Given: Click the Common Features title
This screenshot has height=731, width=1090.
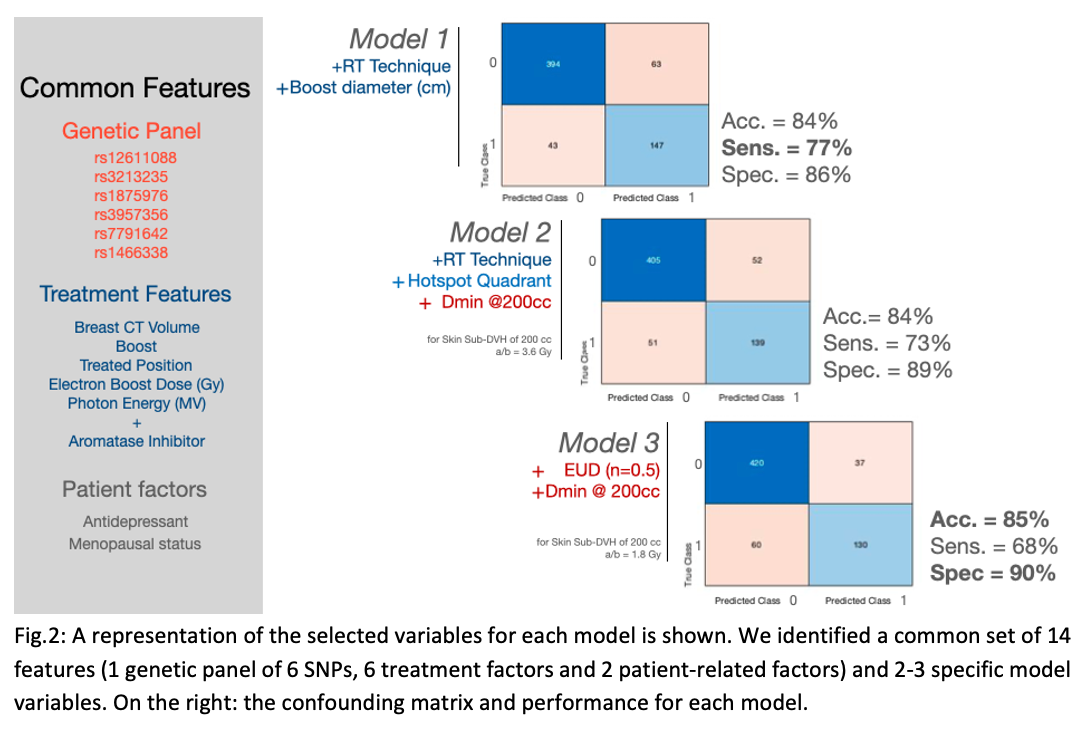Looking at the screenshot, I should coord(135,88).
